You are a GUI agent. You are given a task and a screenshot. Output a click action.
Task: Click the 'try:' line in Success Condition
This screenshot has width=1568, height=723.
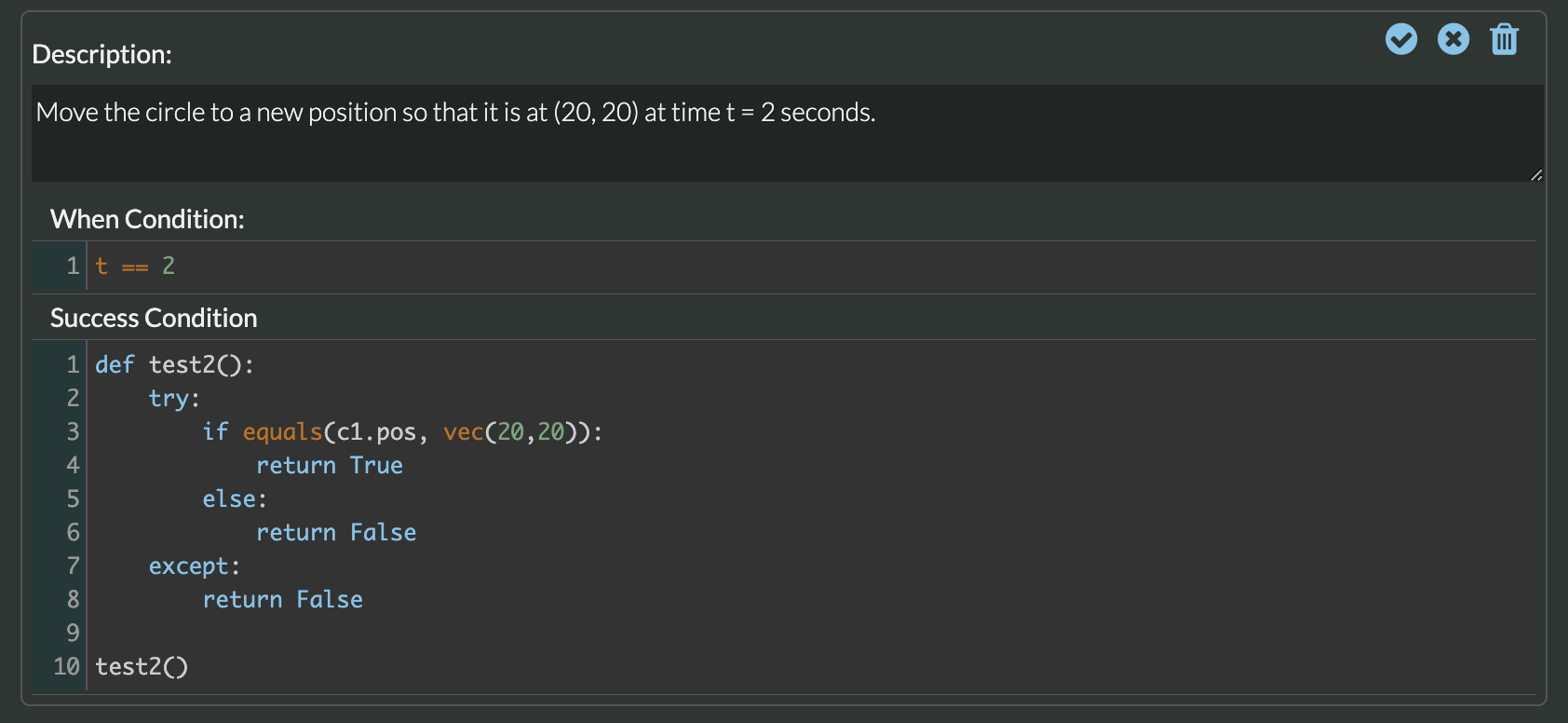coord(174,399)
